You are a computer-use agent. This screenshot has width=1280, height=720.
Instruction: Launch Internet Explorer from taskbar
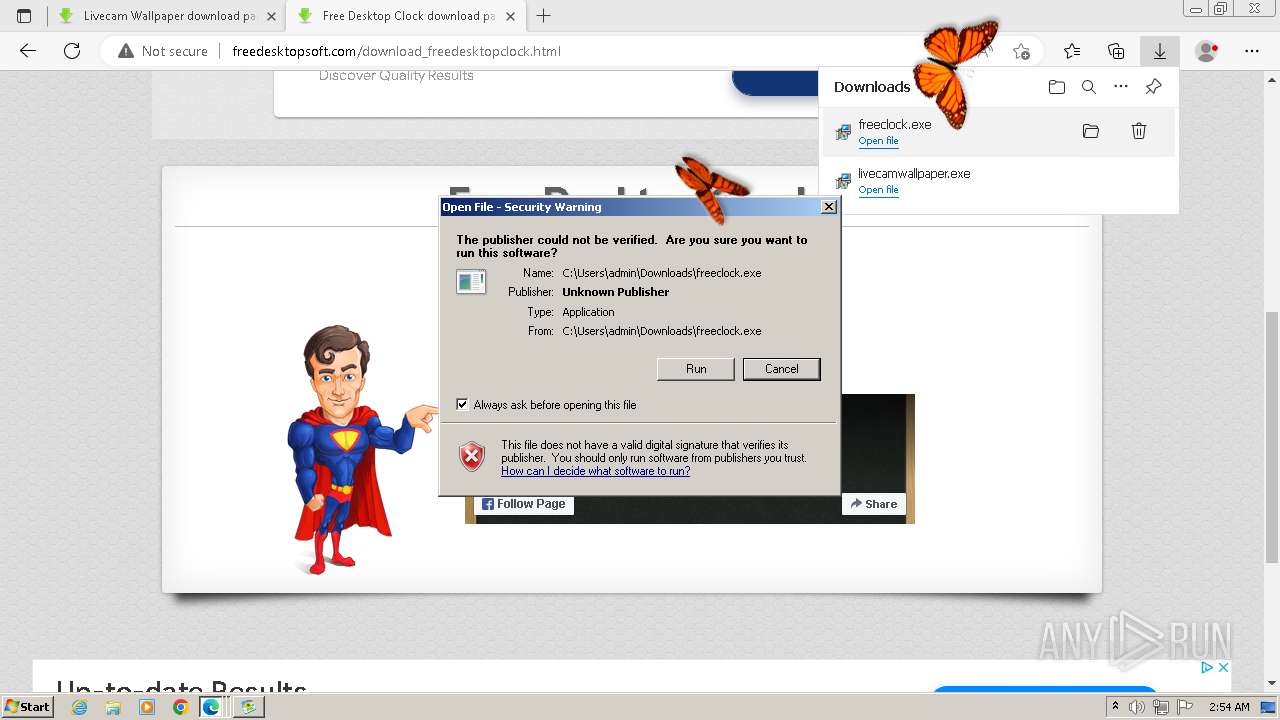(80, 707)
